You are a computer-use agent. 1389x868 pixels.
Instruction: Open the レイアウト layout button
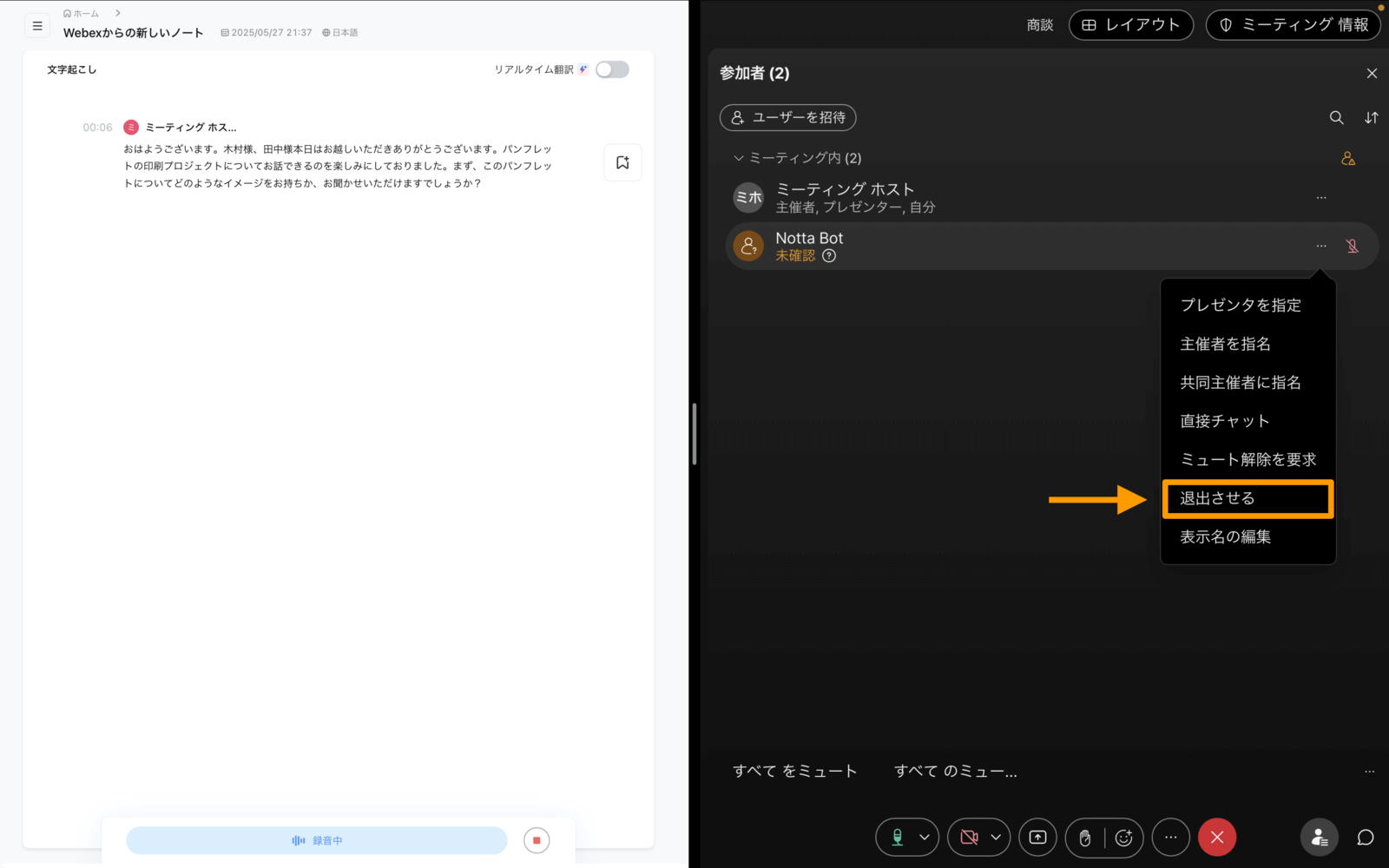pyautogui.click(x=1131, y=25)
